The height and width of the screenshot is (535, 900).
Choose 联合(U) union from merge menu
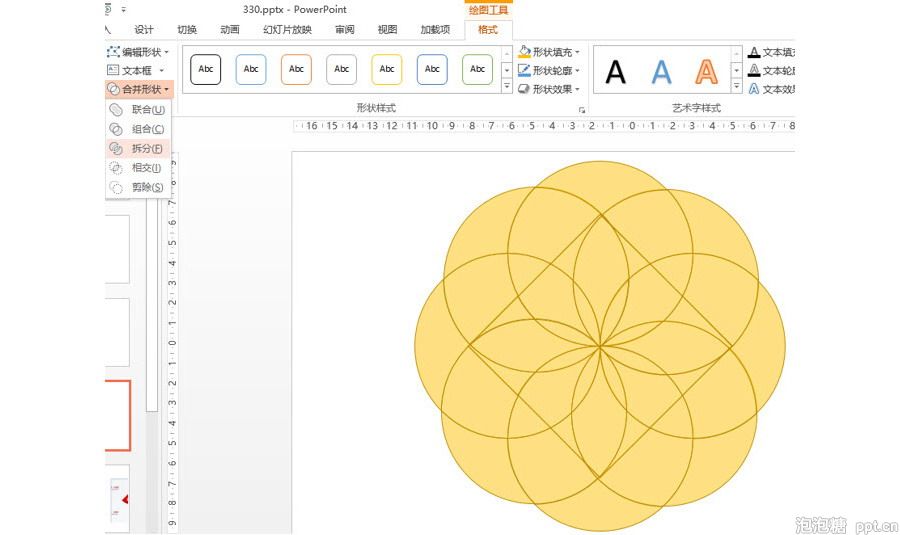(138, 109)
